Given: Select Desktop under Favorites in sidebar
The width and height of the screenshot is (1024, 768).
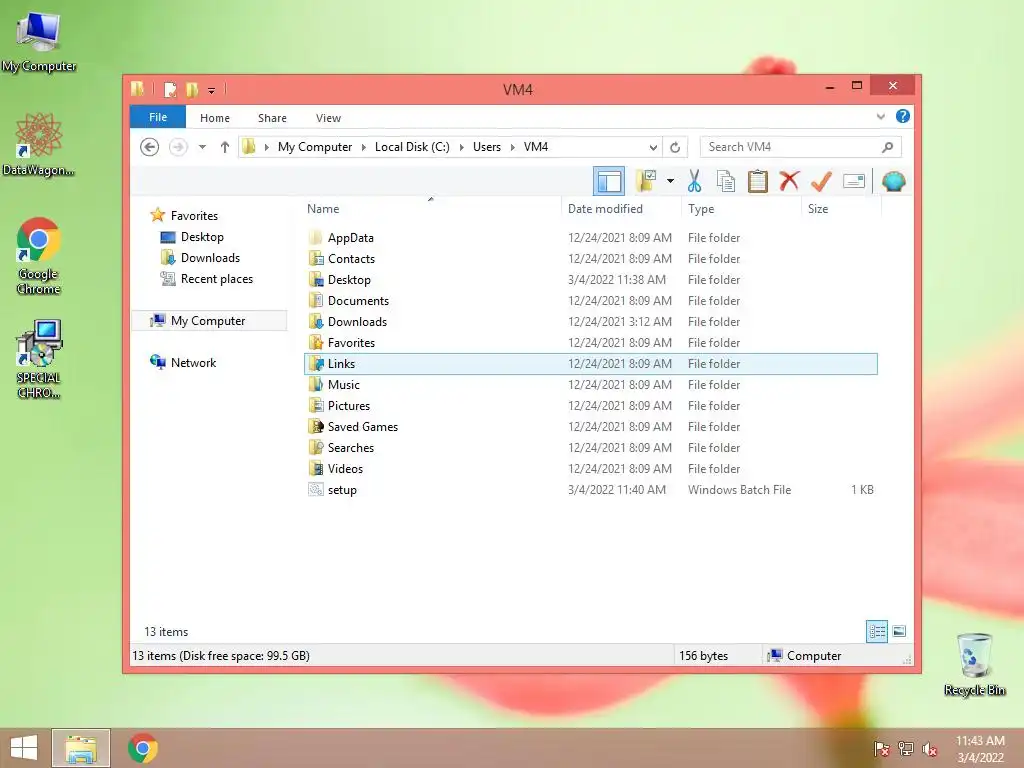Looking at the screenshot, I should [x=202, y=236].
